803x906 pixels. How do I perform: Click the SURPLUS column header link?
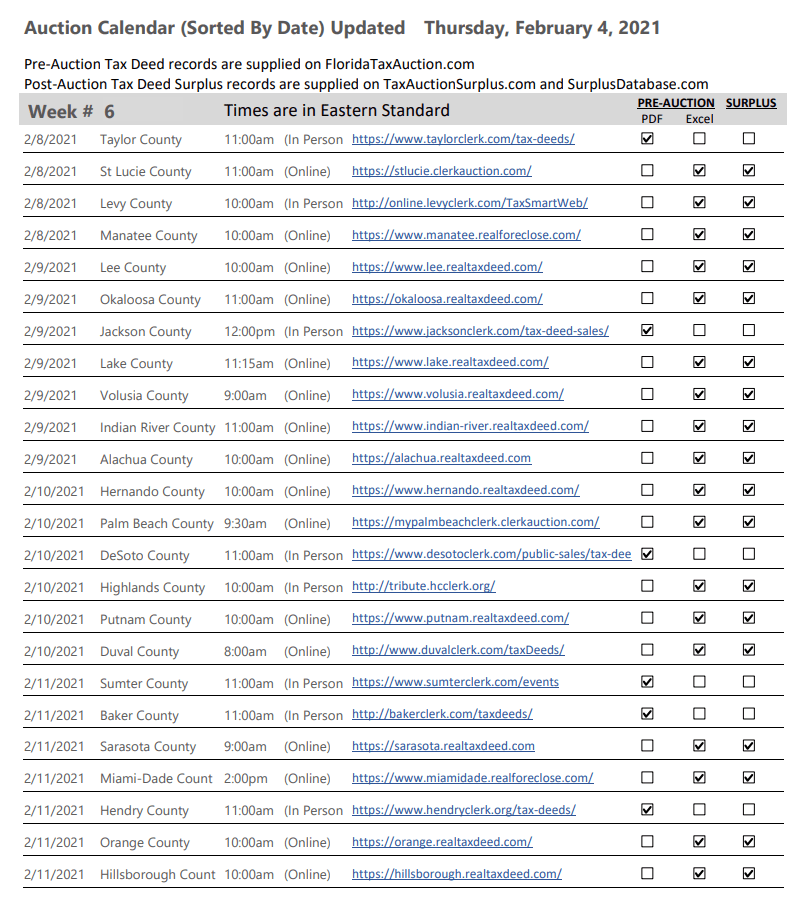pos(751,103)
